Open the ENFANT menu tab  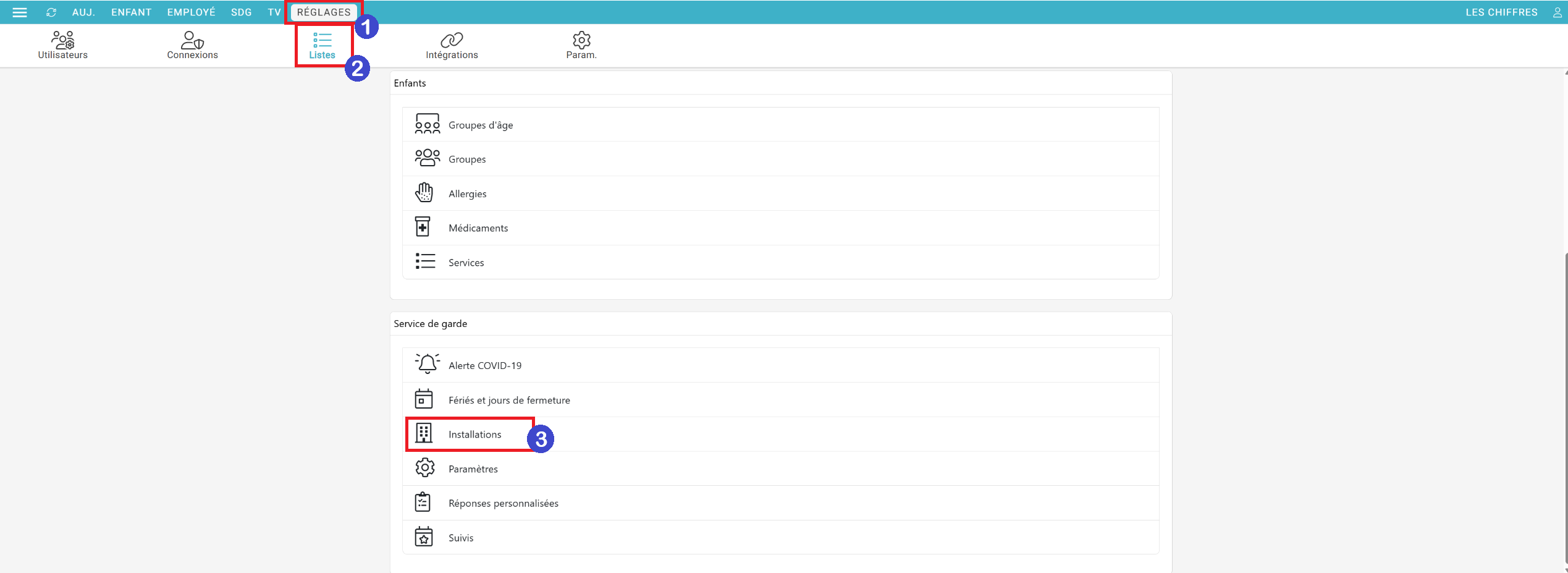pos(131,12)
